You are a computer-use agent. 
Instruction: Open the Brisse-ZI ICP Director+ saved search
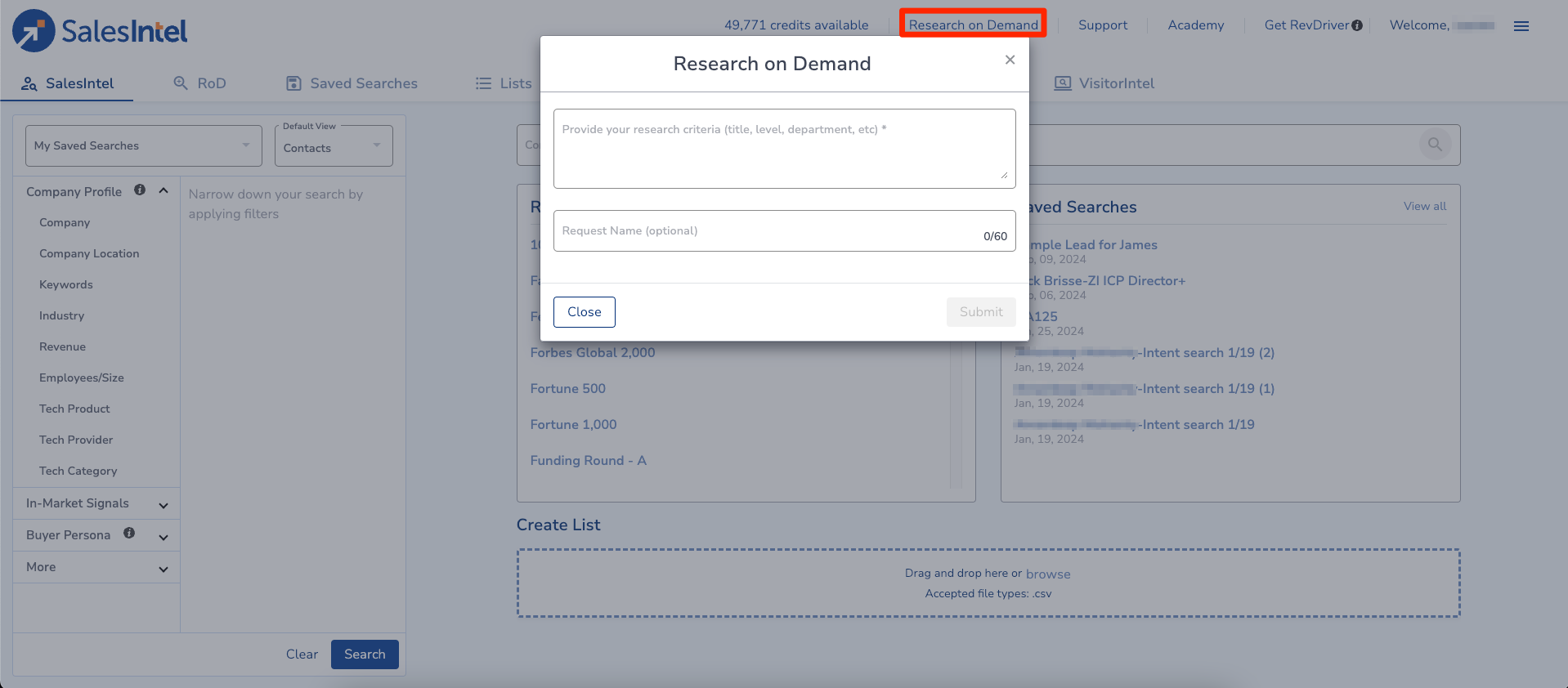point(1107,281)
